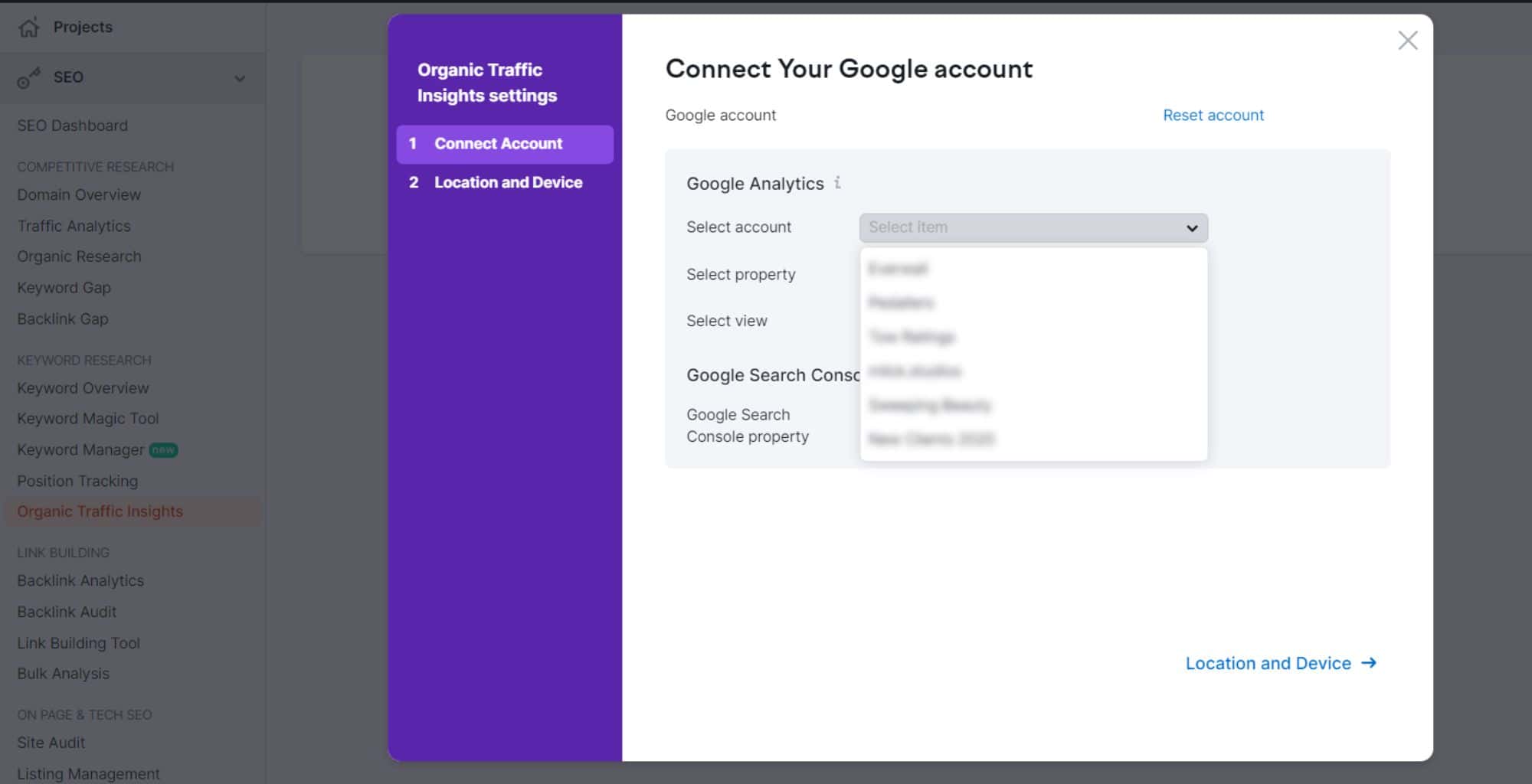The width and height of the screenshot is (1532, 784).
Task: Click 'Google Search Console property' label
Action: pos(748,426)
